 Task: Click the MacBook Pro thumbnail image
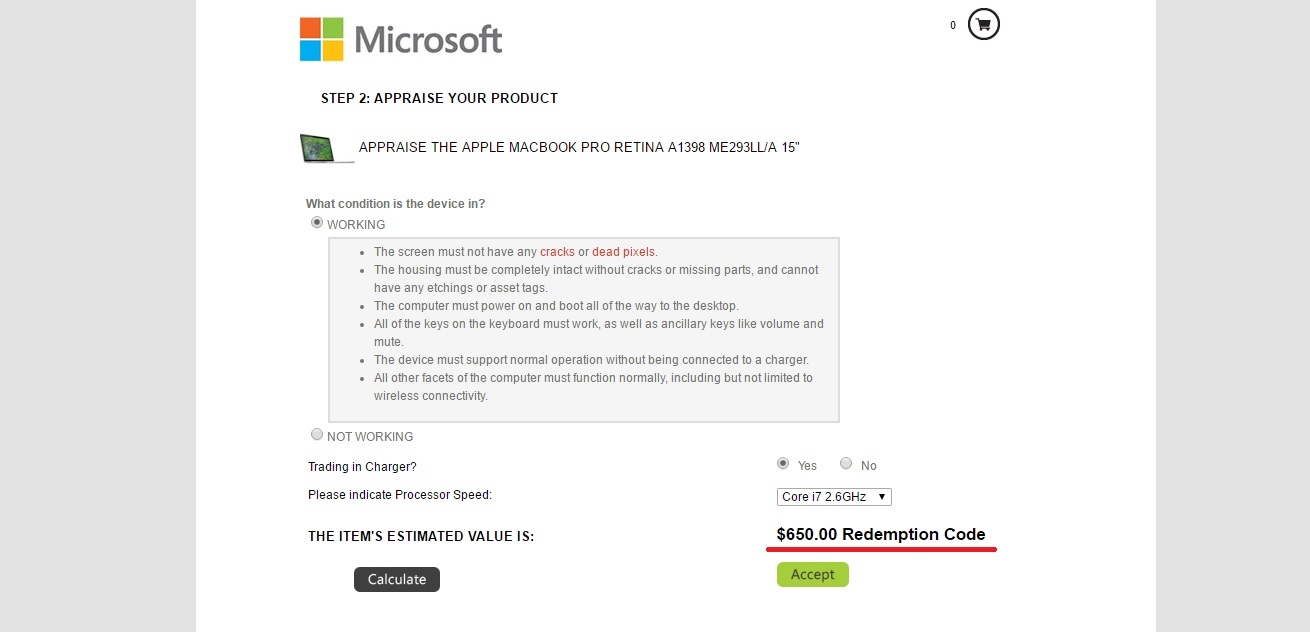[x=327, y=149]
